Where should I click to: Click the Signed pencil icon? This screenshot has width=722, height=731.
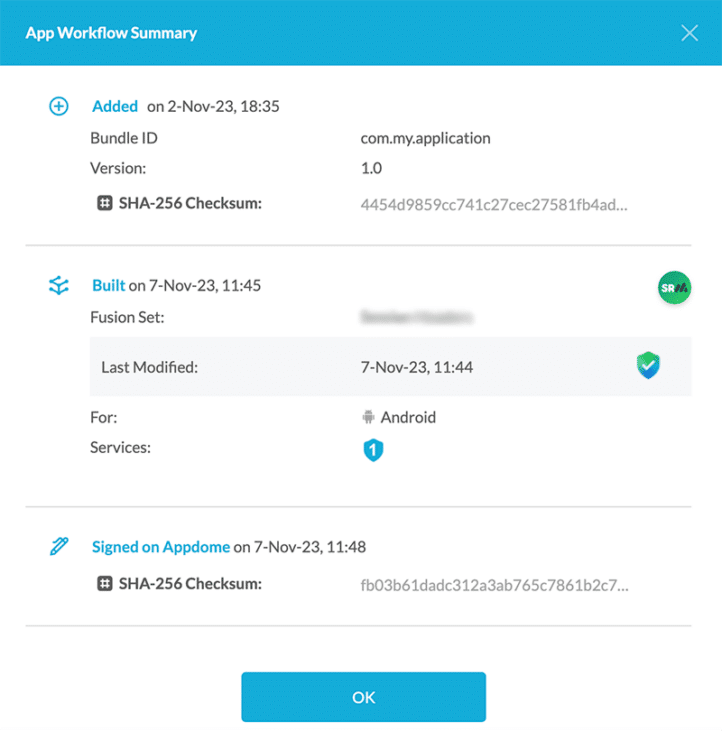click(59, 547)
